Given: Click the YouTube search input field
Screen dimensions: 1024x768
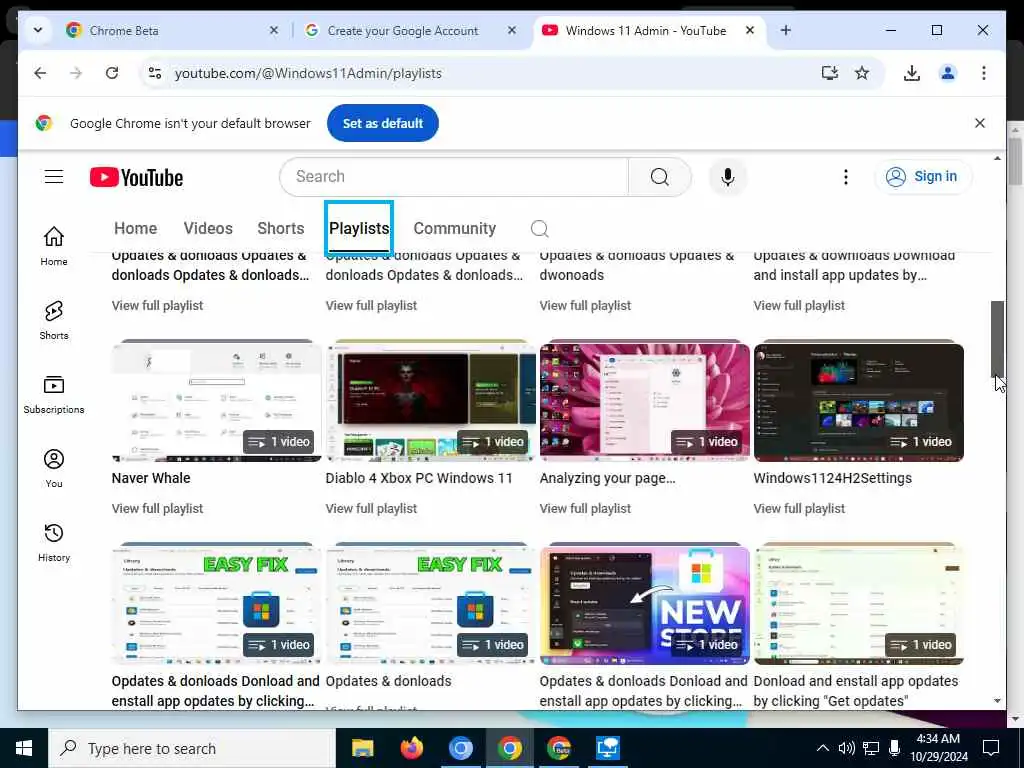Looking at the screenshot, I should point(454,176).
